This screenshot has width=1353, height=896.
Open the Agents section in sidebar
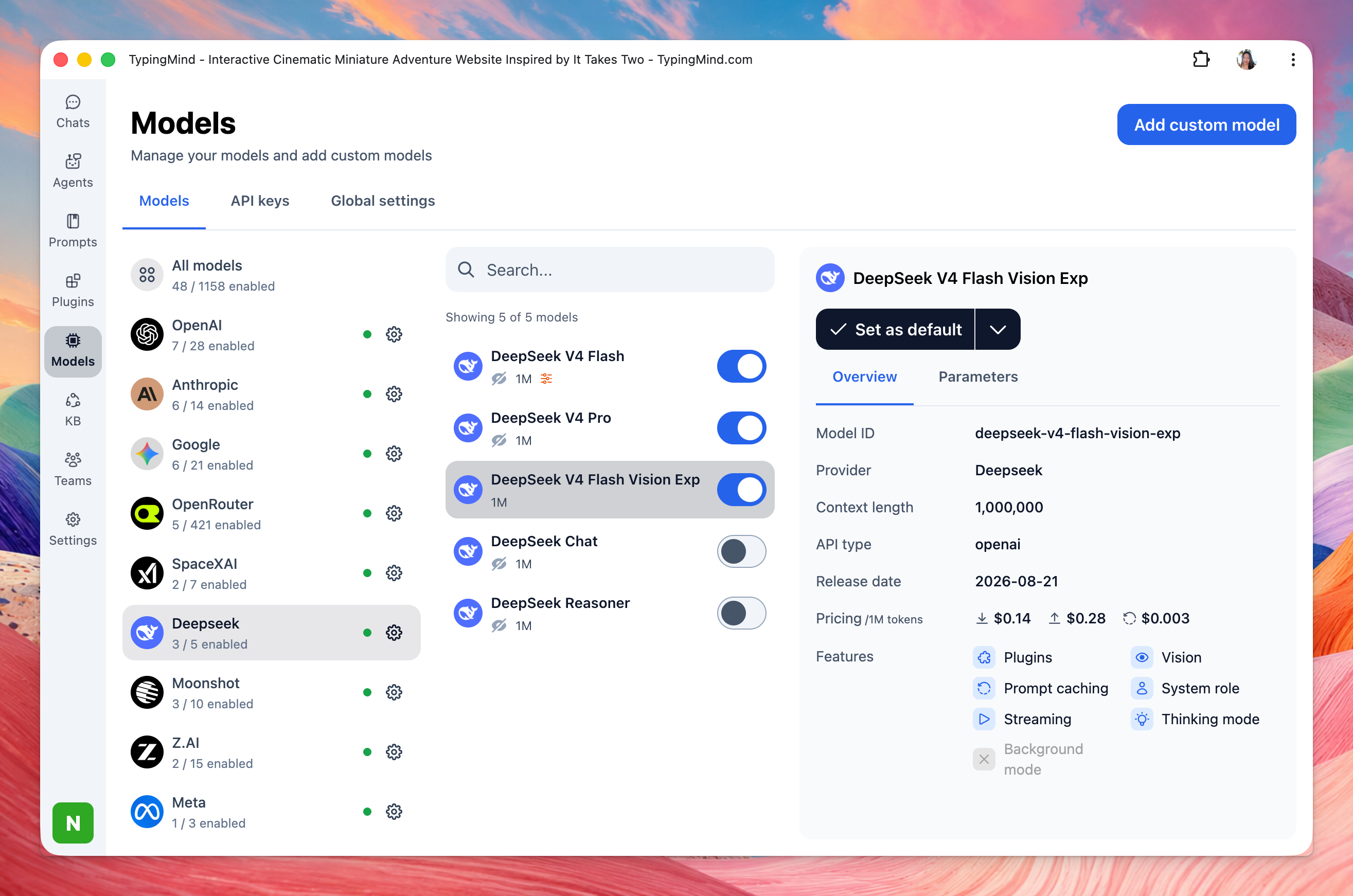coord(73,171)
